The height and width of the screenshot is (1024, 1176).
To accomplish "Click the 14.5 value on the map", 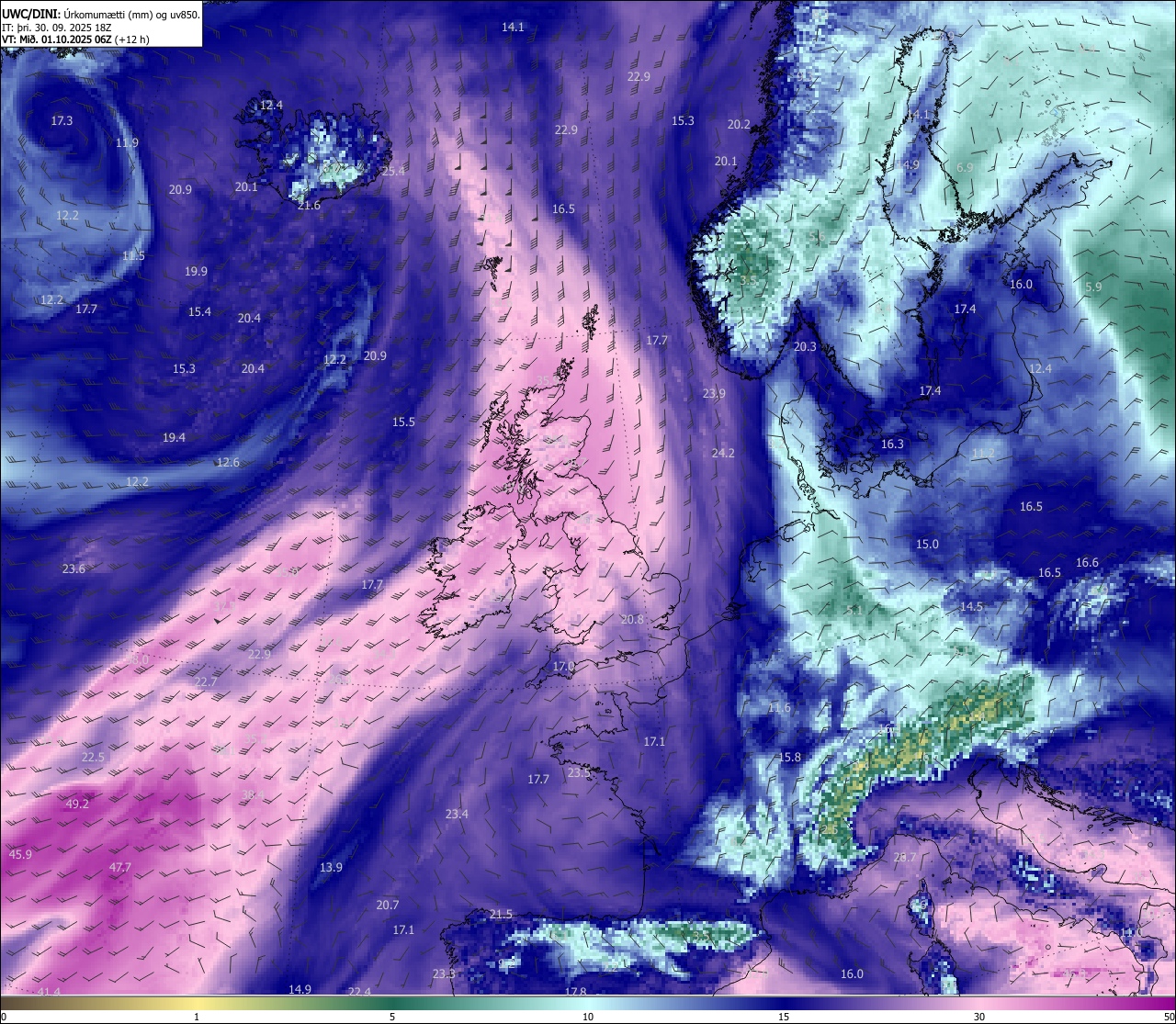I will [x=971, y=606].
